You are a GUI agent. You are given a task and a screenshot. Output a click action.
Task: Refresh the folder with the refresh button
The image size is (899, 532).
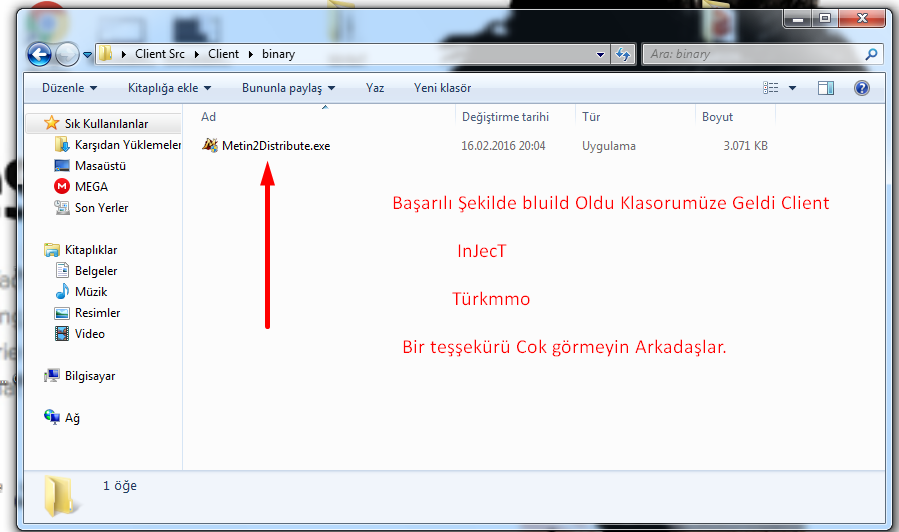click(623, 54)
